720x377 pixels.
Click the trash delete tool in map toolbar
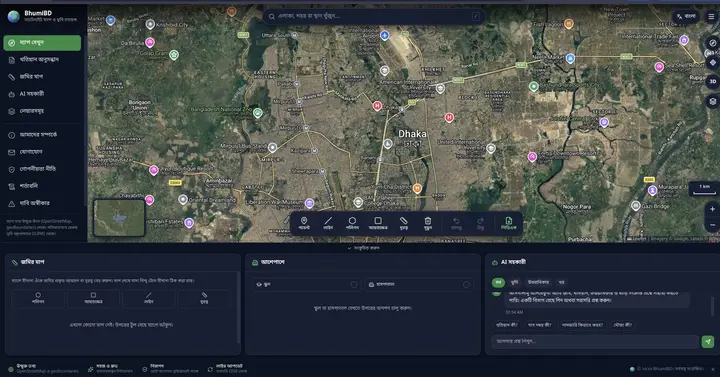coord(428,223)
